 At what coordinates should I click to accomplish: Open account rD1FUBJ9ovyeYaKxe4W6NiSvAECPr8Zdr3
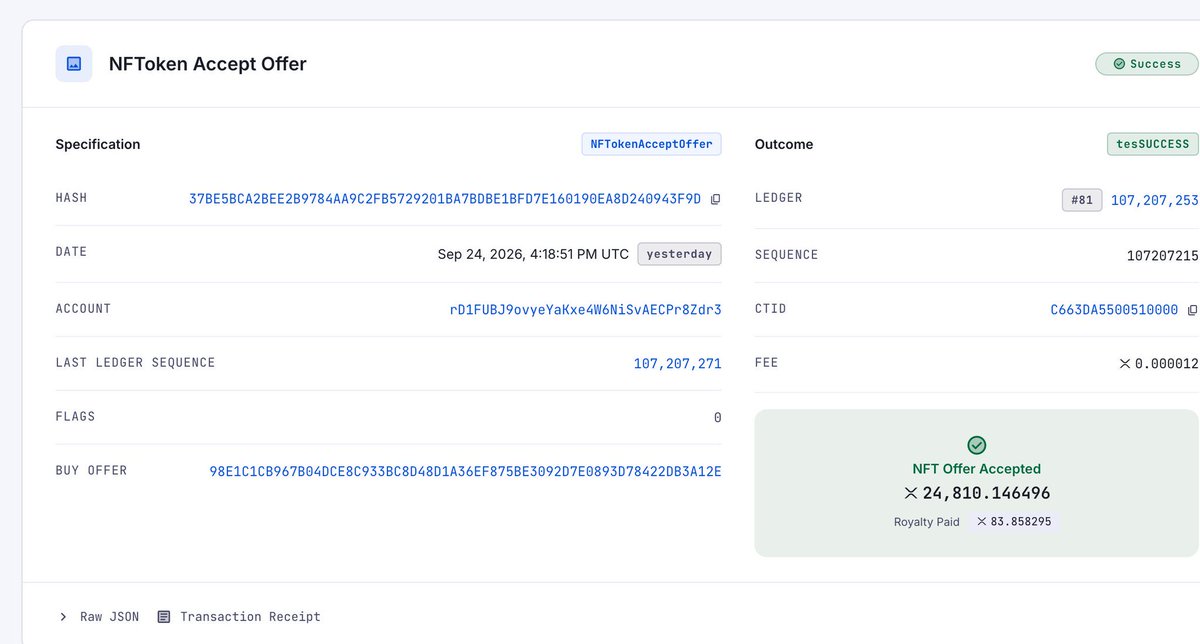coord(586,310)
